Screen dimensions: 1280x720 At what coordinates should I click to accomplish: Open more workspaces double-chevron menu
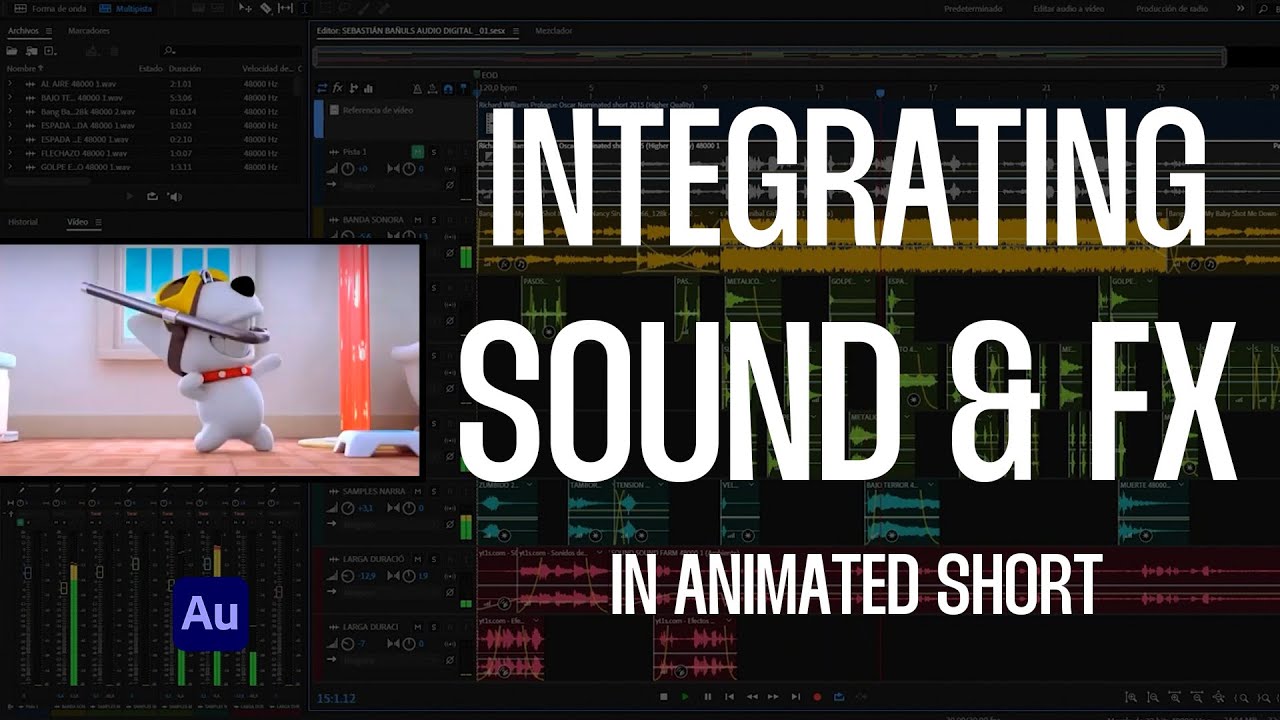pyautogui.click(x=1241, y=9)
